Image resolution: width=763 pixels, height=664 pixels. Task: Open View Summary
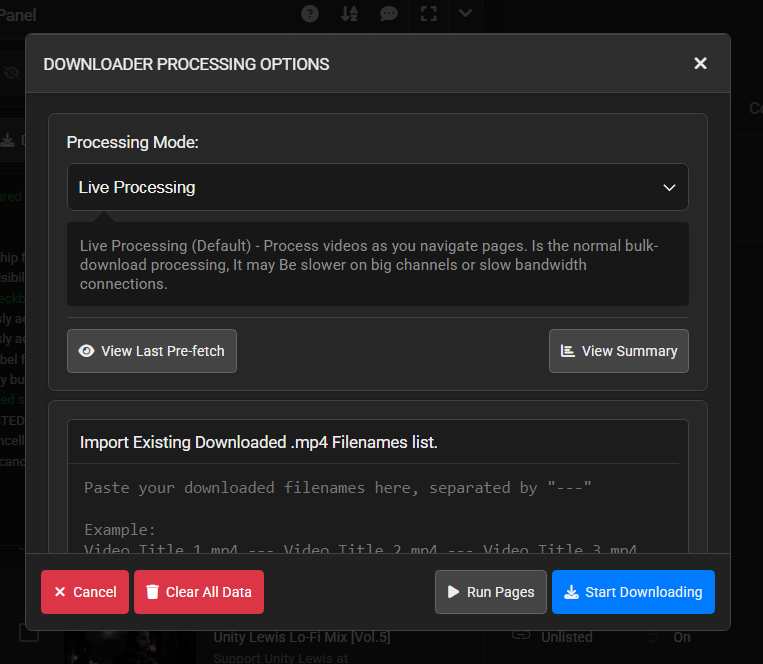click(618, 351)
